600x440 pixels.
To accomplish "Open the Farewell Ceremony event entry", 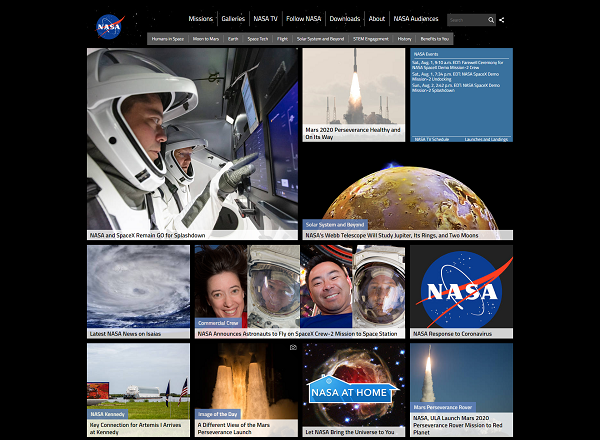I will click(458, 65).
